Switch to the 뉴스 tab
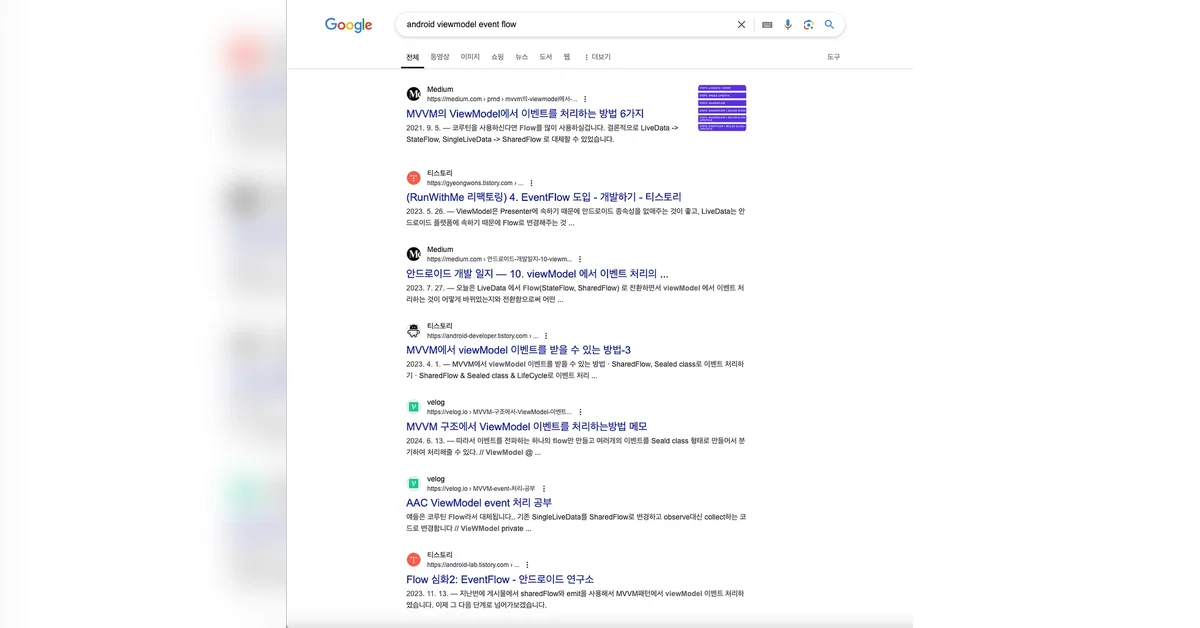The image size is (1200, 628). [522, 57]
